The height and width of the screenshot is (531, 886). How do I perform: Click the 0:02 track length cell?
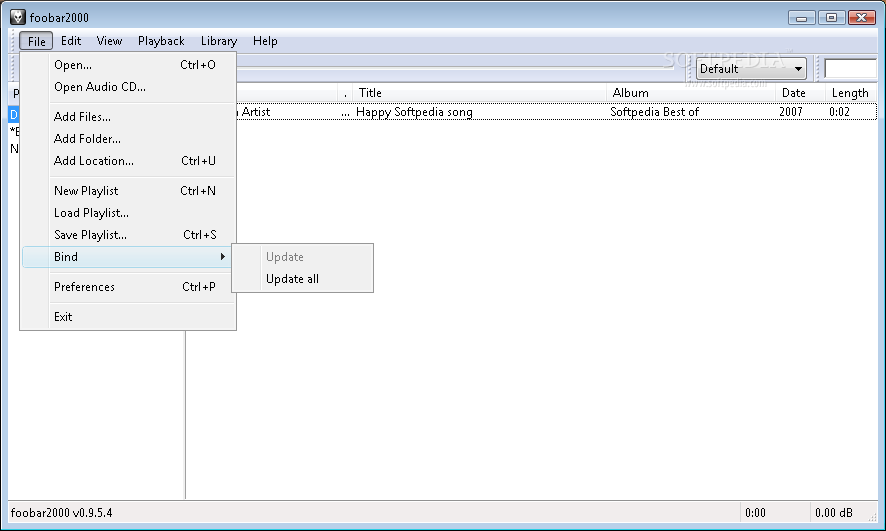click(x=839, y=112)
